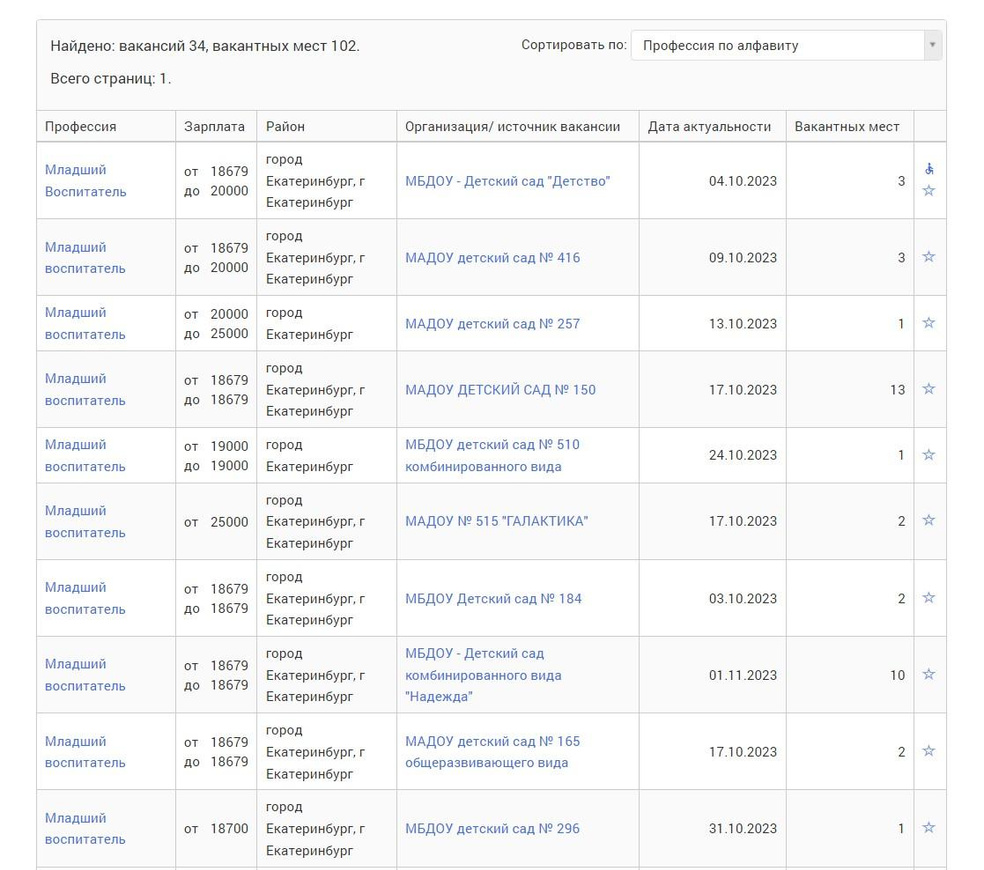The height and width of the screenshot is (870, 984).
Task: Open МБДОУ детский сад № 296 link
Action: (492, 828)
